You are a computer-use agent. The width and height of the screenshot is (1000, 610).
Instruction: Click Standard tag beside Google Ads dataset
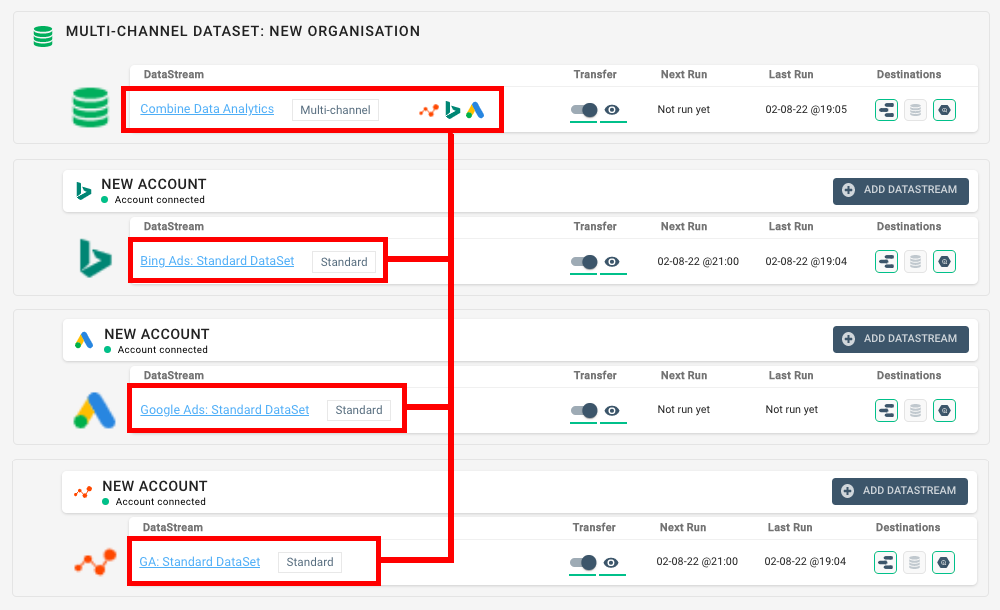tap(359, 410)
